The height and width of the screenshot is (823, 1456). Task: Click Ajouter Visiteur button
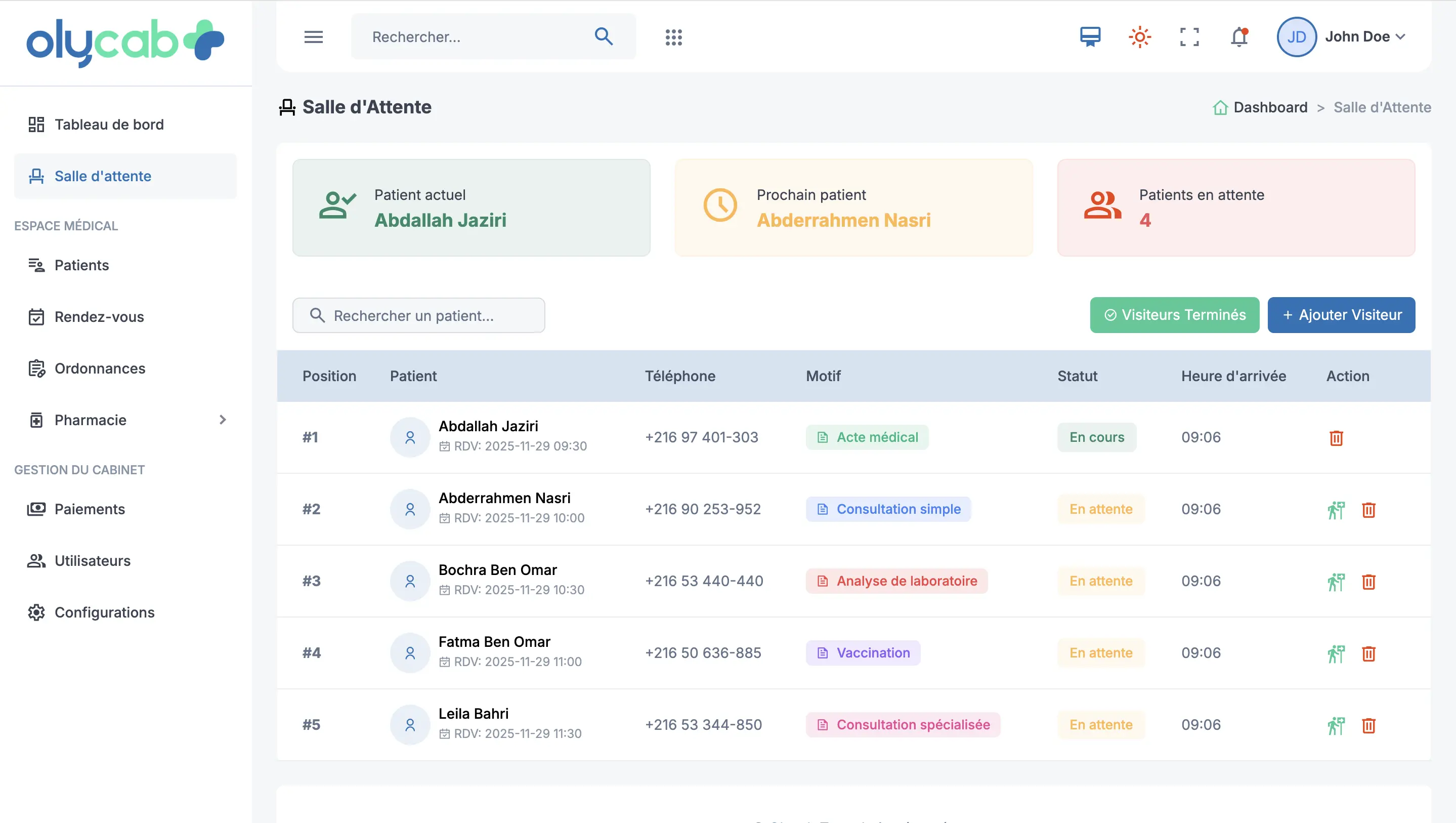(x=1341, y=315)
